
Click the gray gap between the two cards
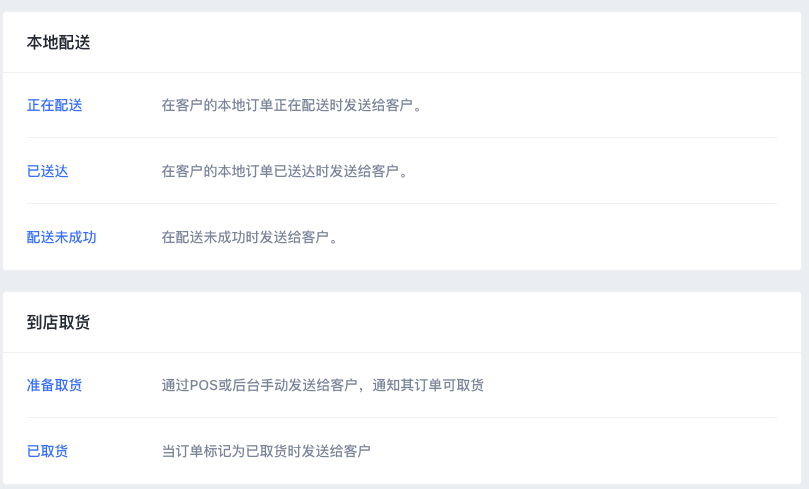(x=404, y=281)
